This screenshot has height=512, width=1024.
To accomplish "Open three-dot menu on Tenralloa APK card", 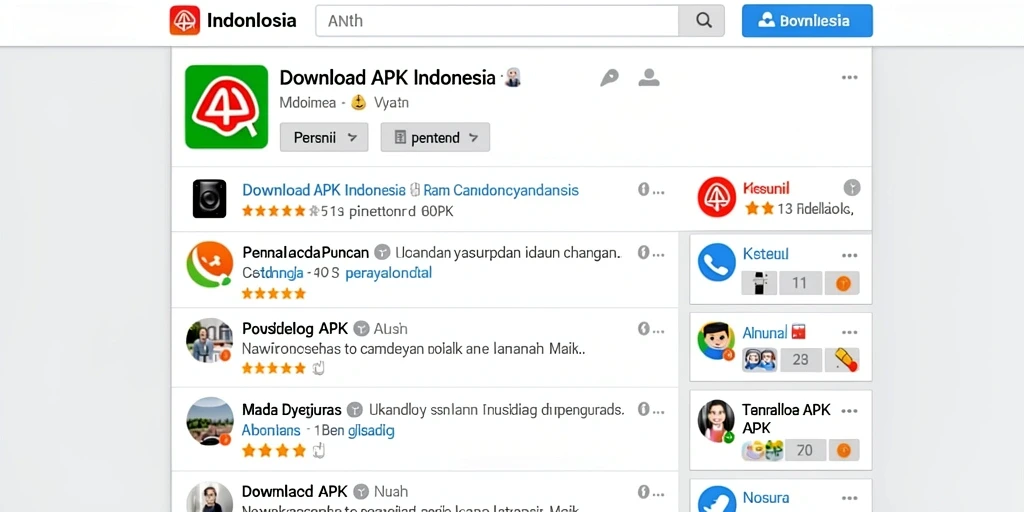I will (850, 411).
